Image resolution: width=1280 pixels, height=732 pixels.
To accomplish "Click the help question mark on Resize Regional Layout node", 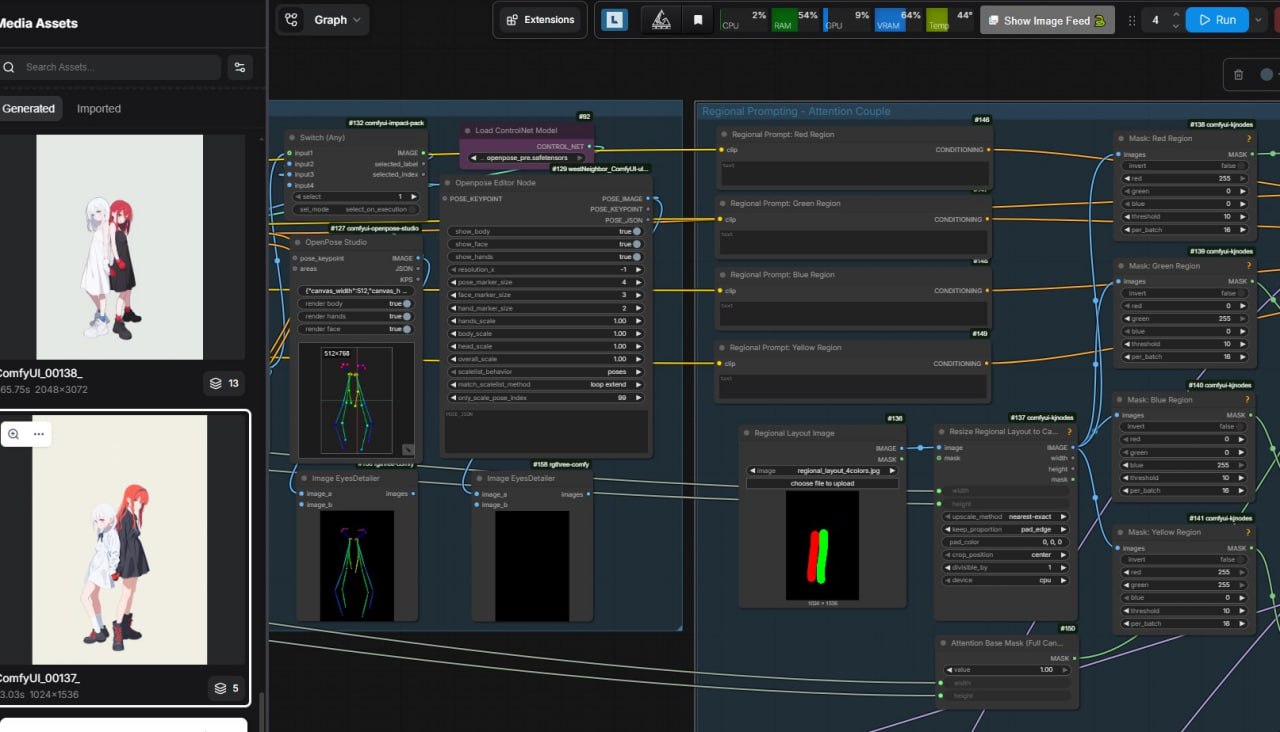I will click(1070, 431).
